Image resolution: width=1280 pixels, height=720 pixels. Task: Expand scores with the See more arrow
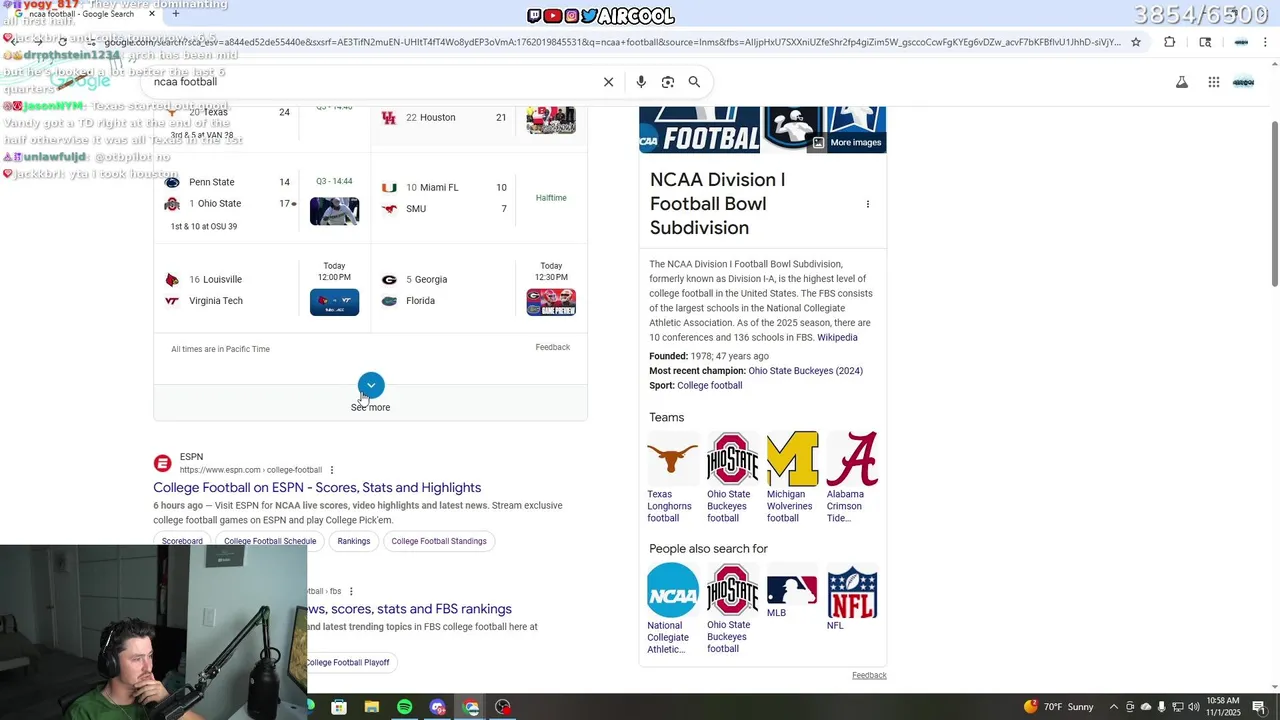click(x=371, y=386)
